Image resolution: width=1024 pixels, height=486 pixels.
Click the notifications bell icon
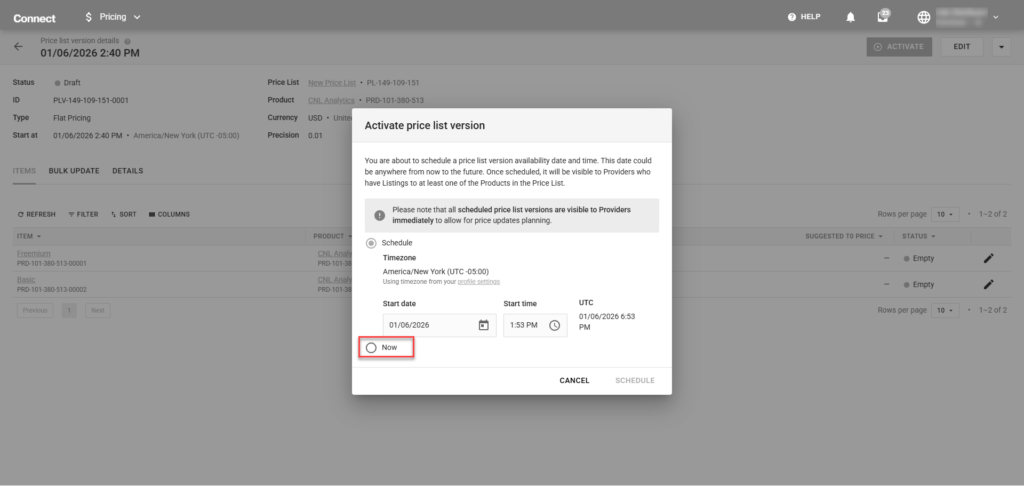click(x=851, y=17)
